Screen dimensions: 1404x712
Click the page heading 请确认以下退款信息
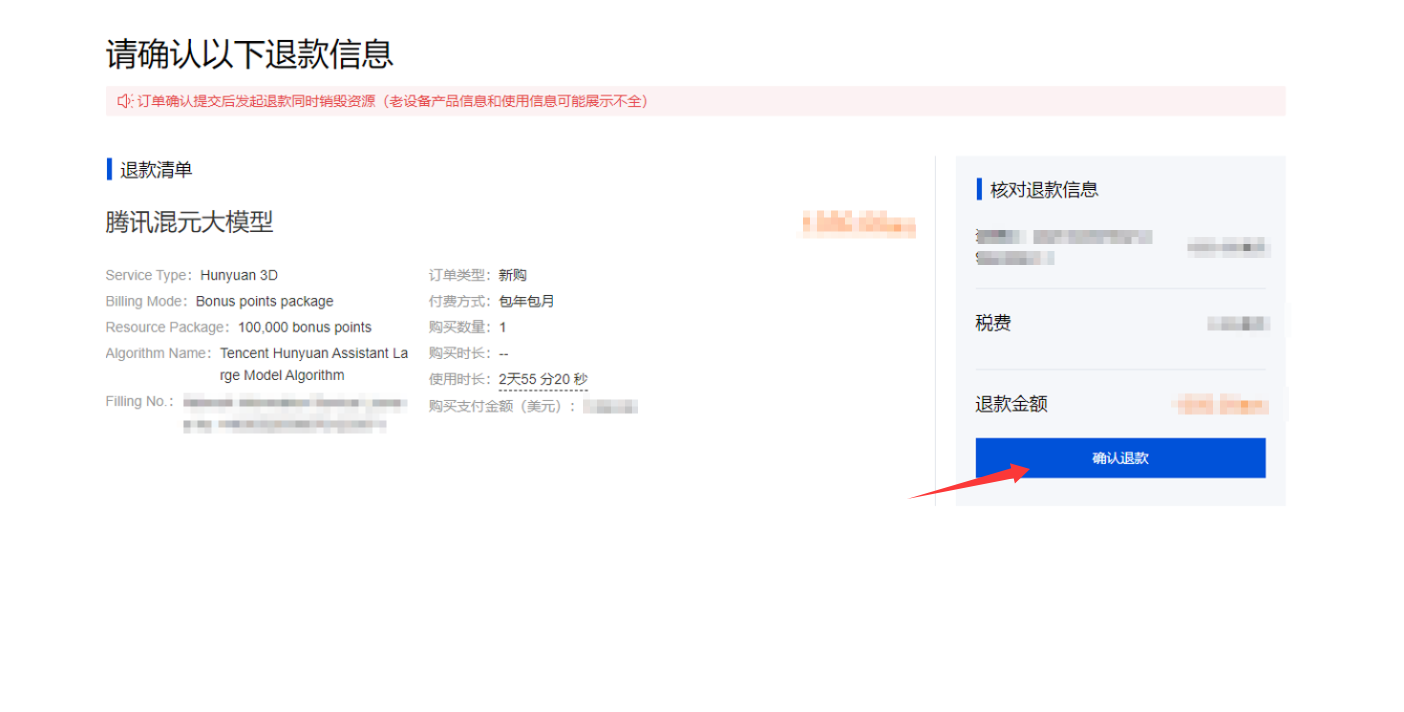pyautogui.click(x=249, y=53)
